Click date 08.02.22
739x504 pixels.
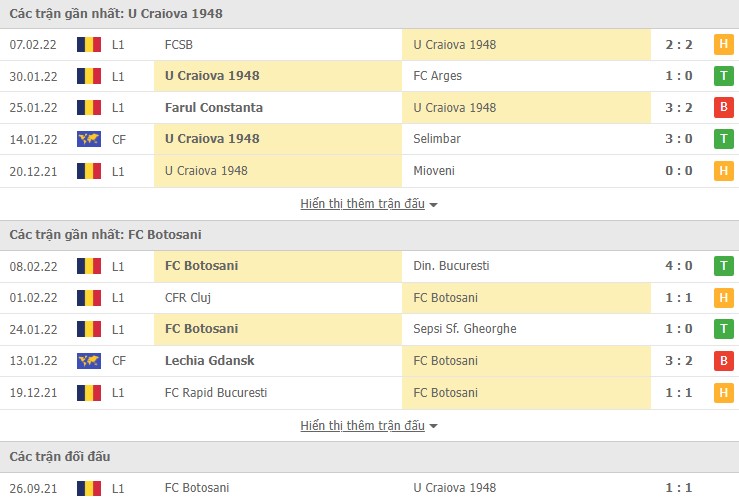(33, 266)
